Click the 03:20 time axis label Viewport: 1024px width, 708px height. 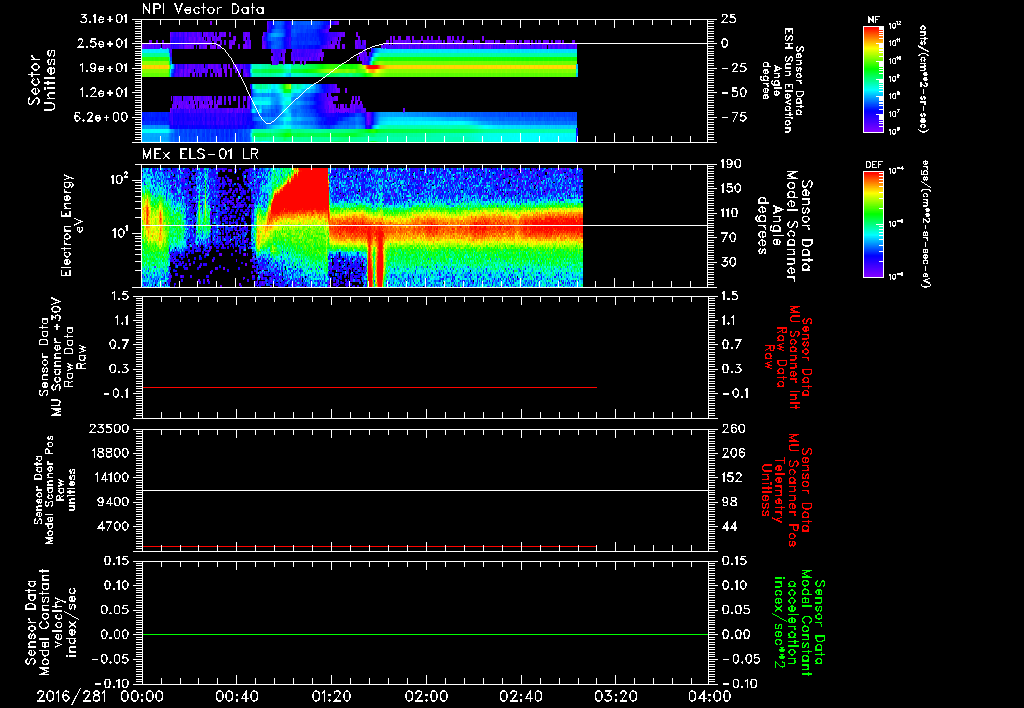click(x=615, y=696)
